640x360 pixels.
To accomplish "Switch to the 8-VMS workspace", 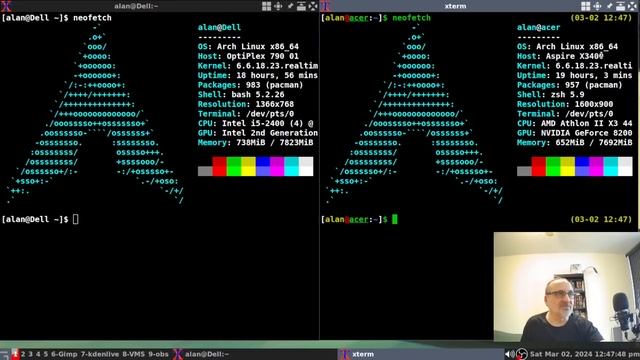I will [x=133, y=354].
